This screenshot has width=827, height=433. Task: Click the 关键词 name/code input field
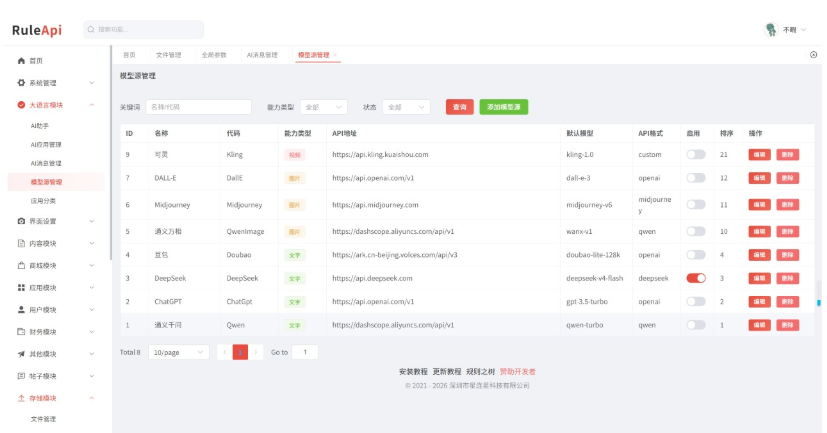click(x=198, y=107)
